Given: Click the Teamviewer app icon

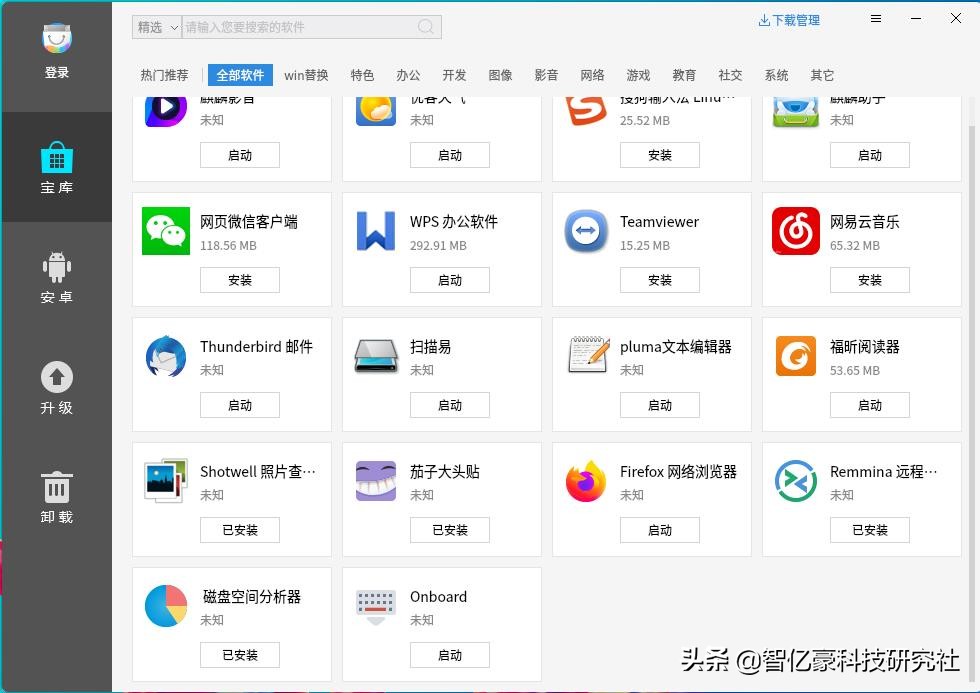Looking at the screenshot, I should 585,231.
